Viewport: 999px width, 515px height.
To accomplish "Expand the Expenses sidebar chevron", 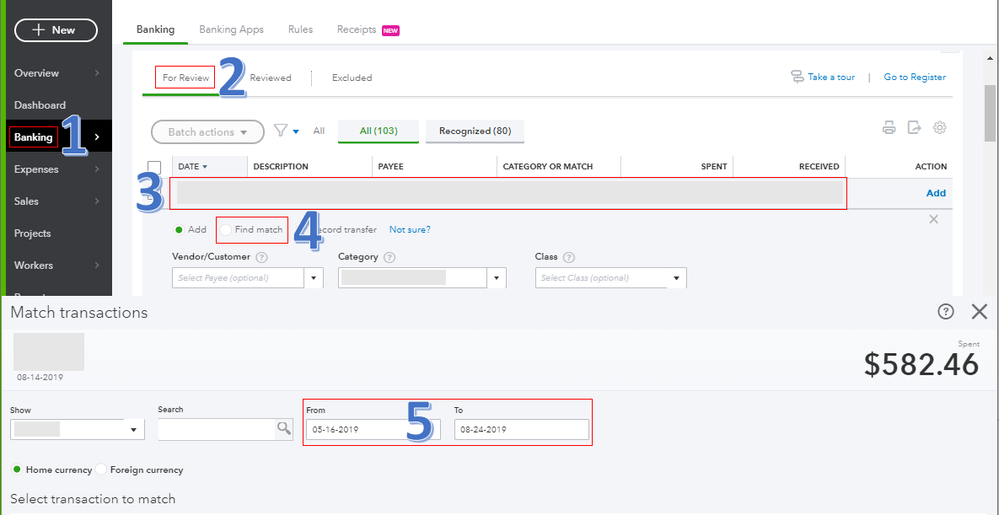I will 97,170.
